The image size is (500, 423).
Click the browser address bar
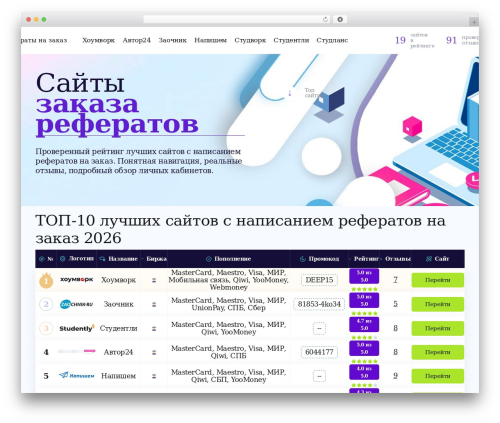click(237, 20)
